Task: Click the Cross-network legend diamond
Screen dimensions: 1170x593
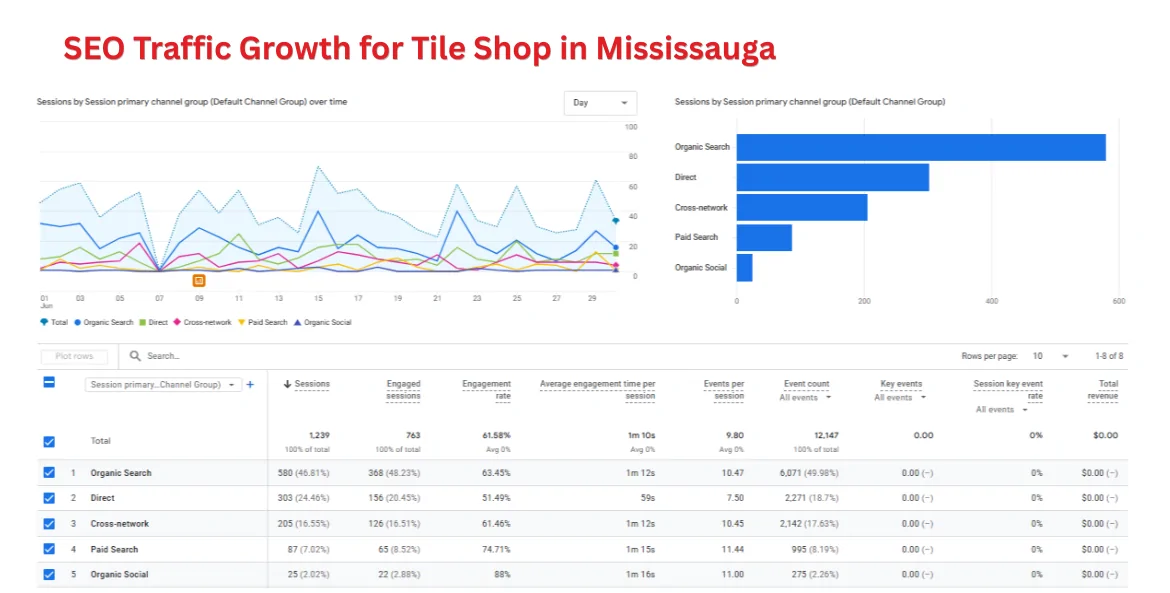Action: 177,322
